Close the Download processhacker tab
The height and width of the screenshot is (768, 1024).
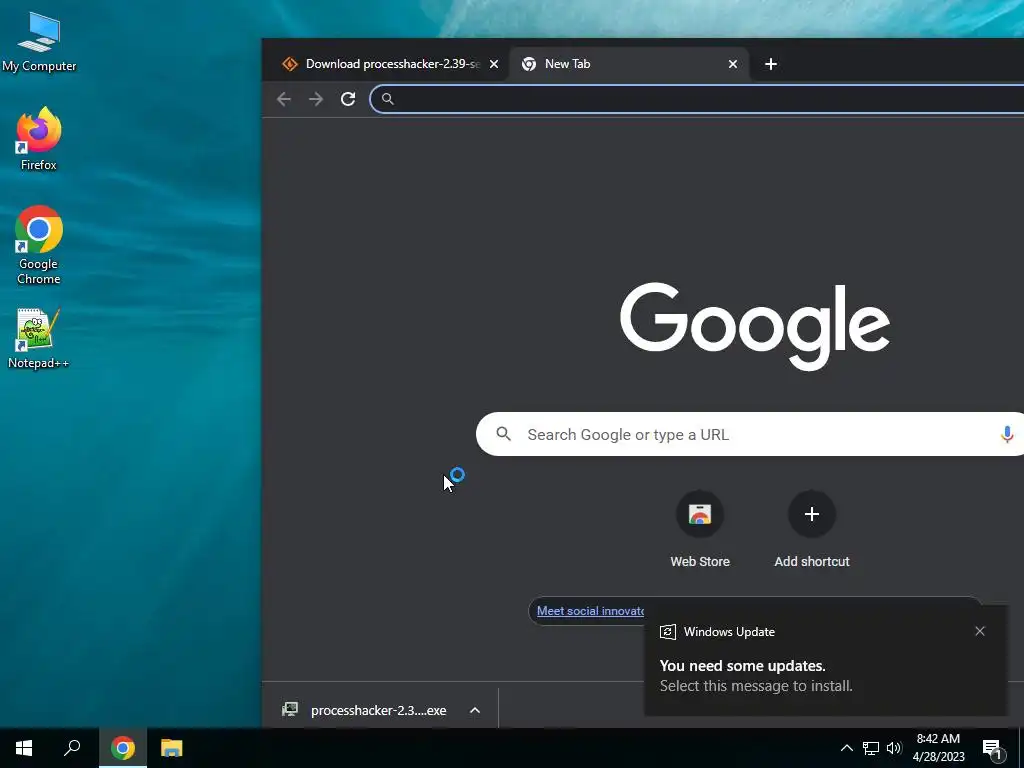[x=494, y=64]
